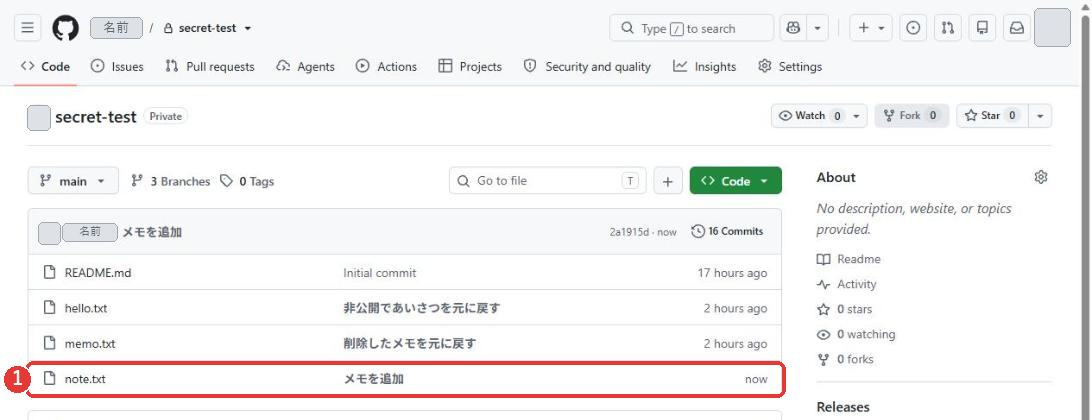This screenshot has width=1092, height=420.
Task: Open the Pull requests icon in header
Action: click(947, 28)
